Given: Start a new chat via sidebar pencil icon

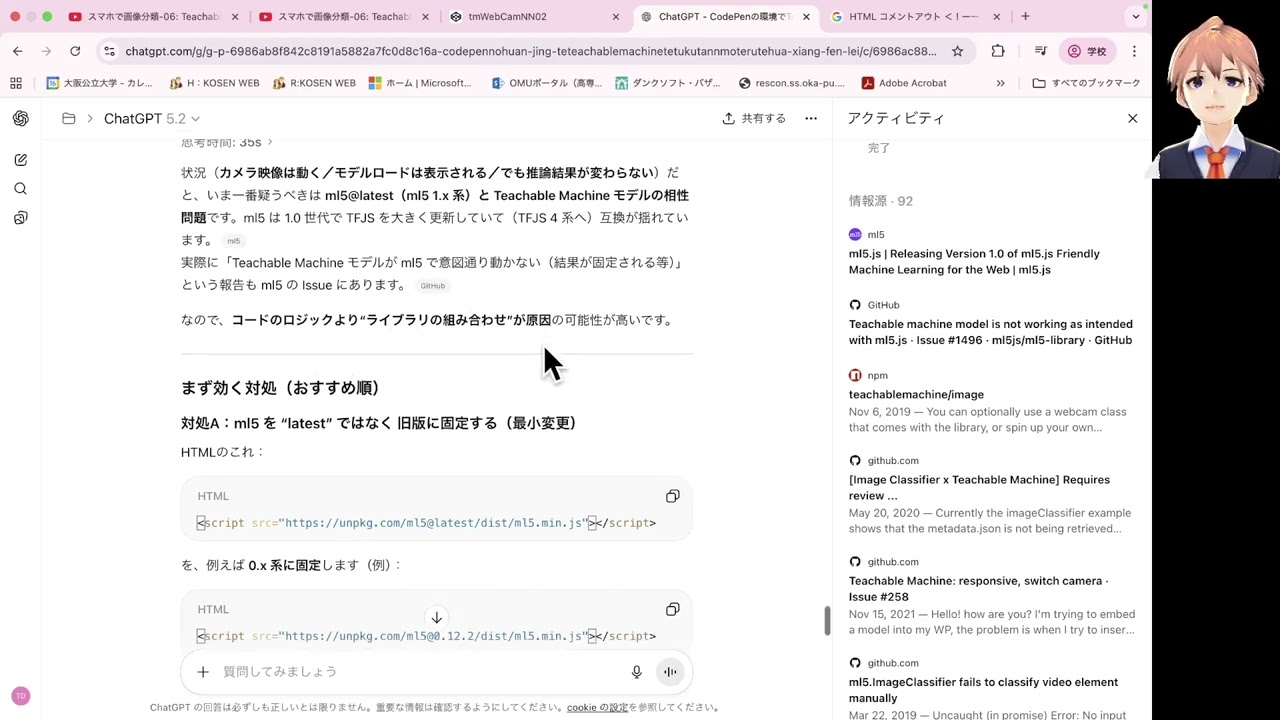Looking at the screenshot, I should click(20, 160).
